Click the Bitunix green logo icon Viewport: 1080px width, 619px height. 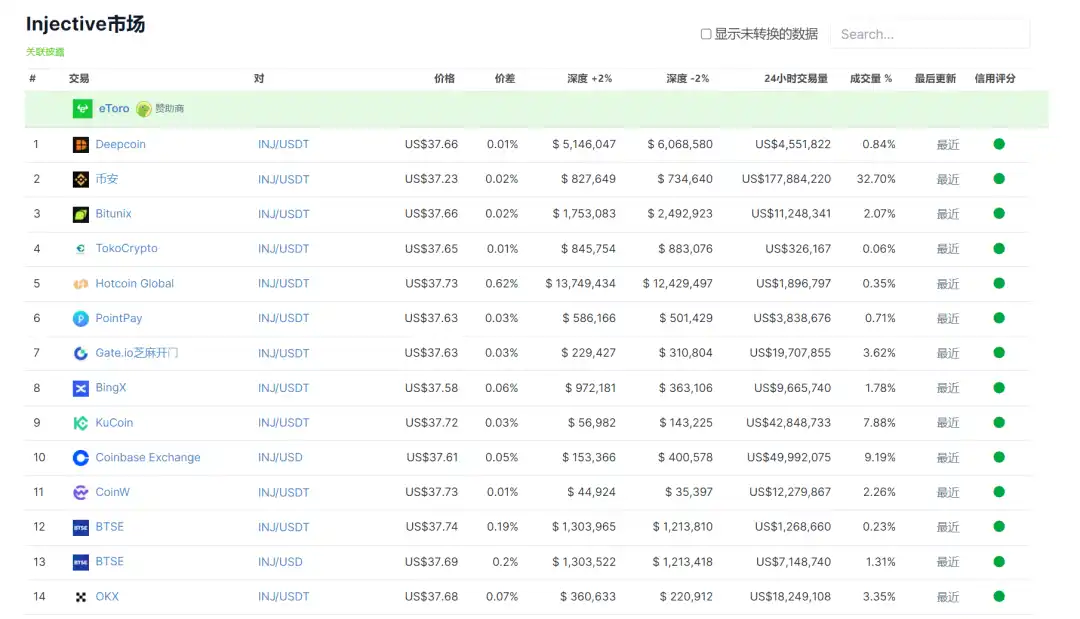pos(81,214)
